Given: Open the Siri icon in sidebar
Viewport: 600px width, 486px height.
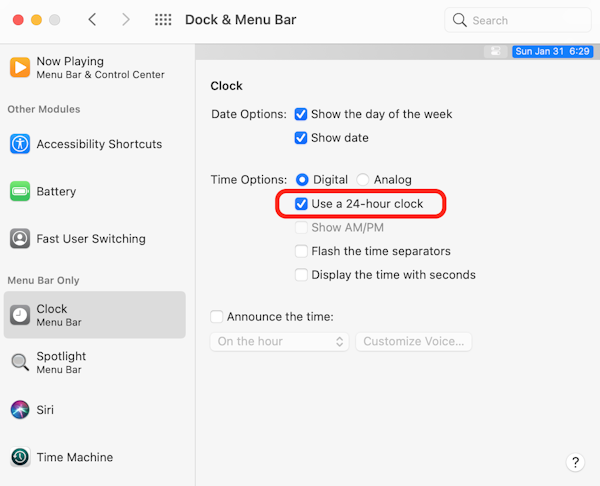Looking at the screenshot, I should coord(20,410).
